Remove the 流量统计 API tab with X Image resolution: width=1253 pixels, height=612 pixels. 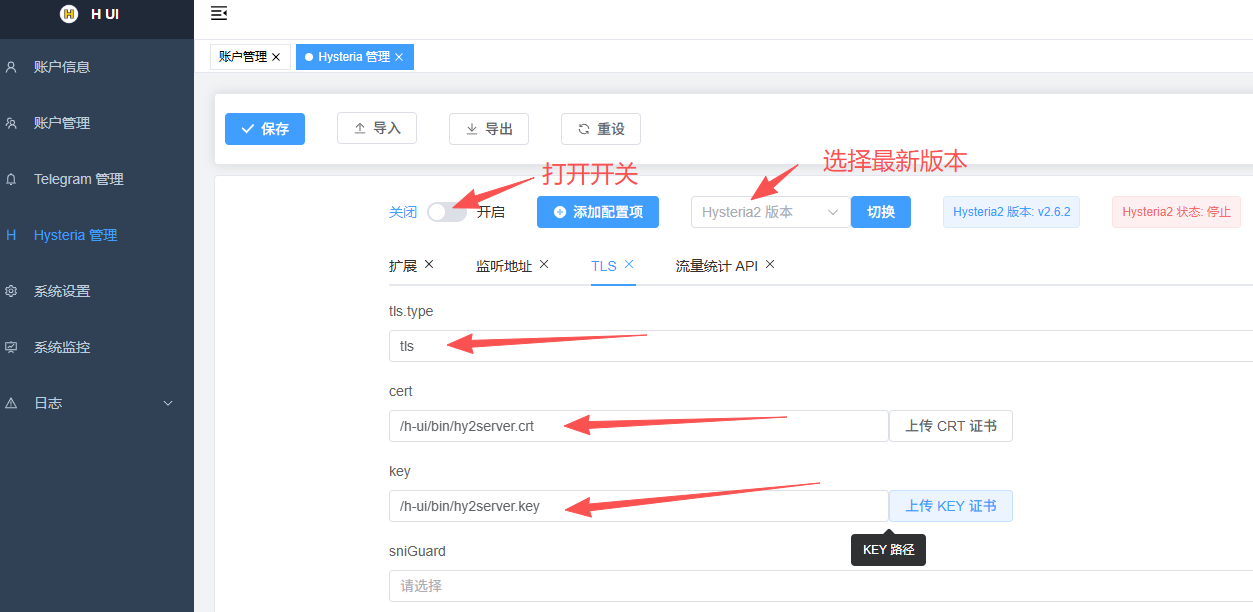770,265
